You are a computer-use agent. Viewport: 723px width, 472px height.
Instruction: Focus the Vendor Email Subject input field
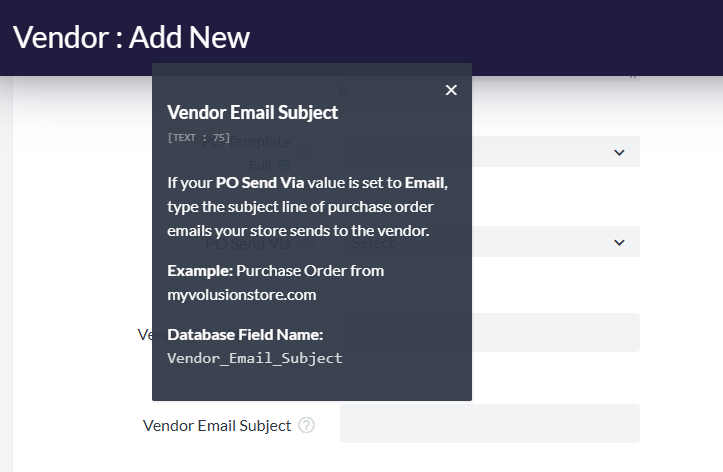489,424
